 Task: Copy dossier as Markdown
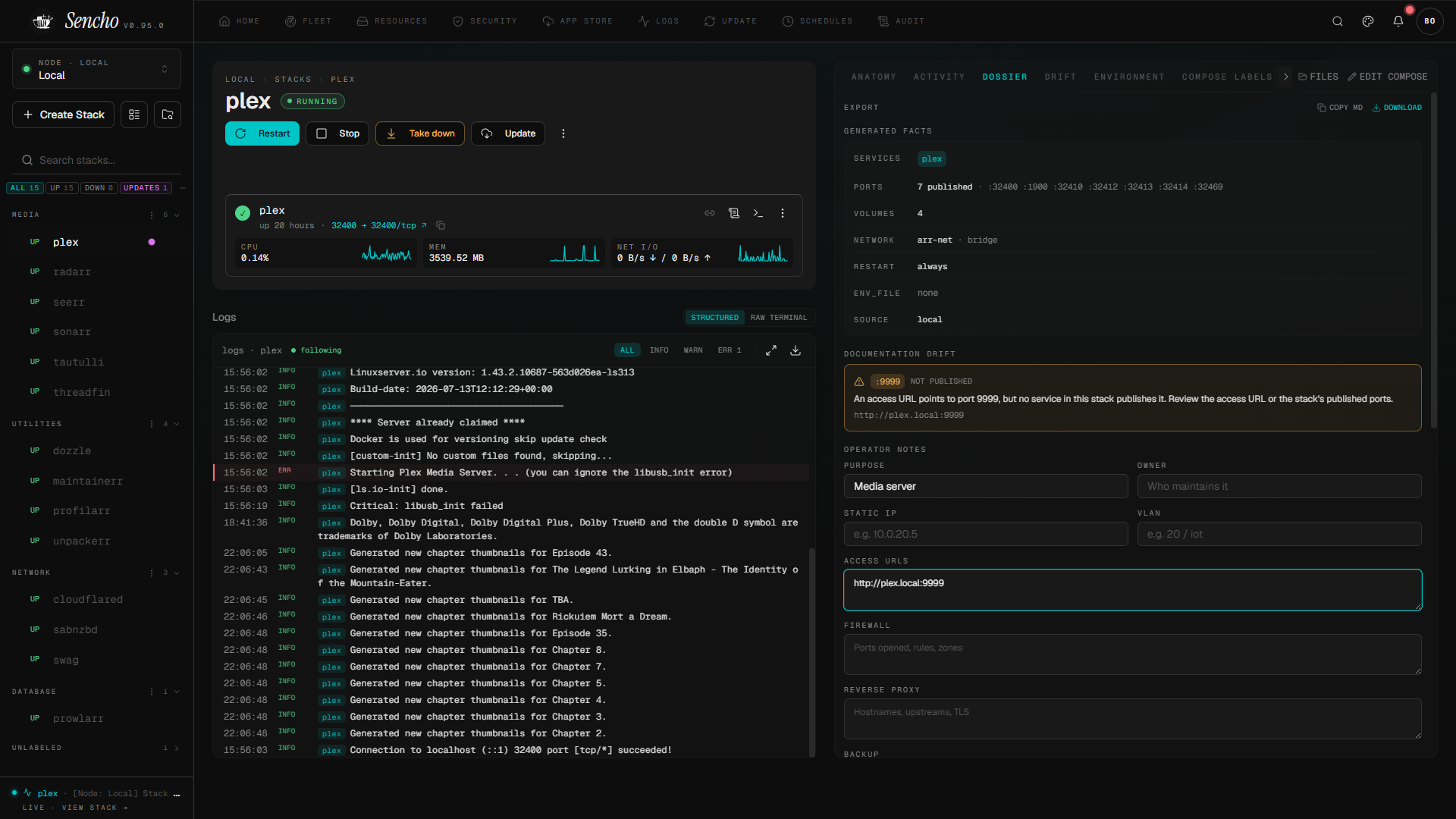(x=1340, y=108)
